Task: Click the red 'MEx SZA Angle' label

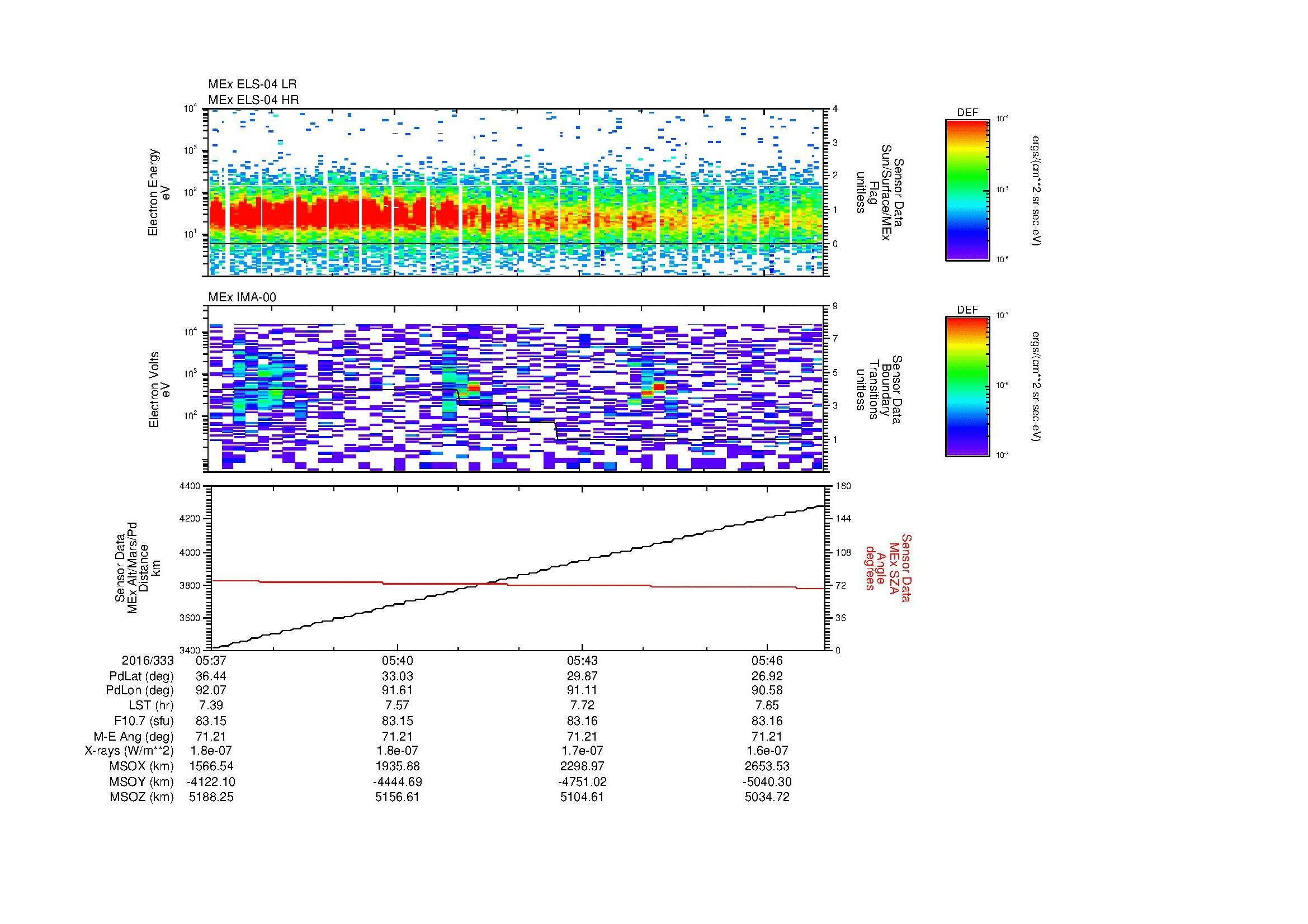Action: 887,567
